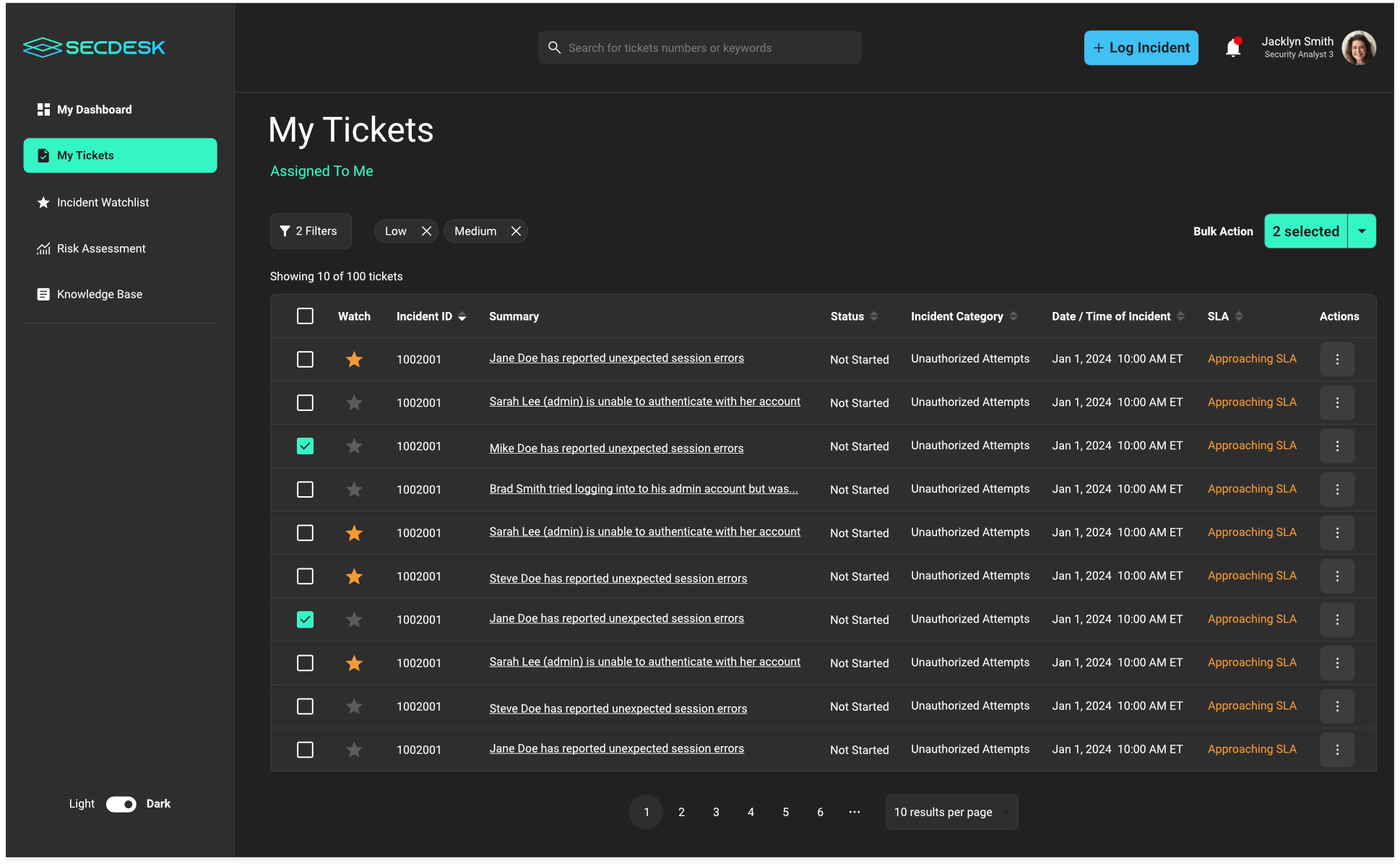Sort by Incident Category column
The image size is (1400, 866).
pyautogui.click(x=1013, y=316)
